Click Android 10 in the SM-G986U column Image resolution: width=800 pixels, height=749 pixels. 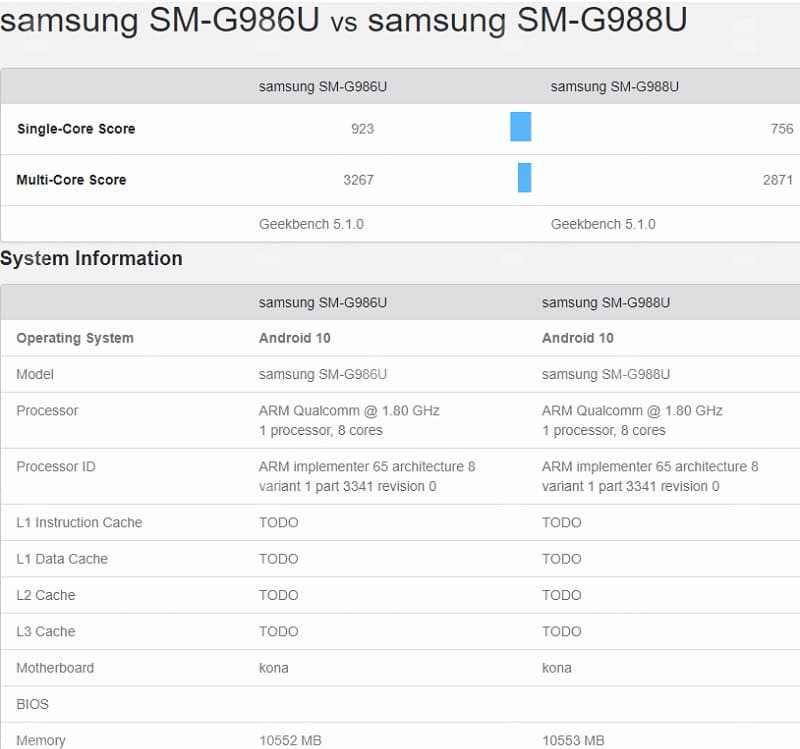click(x=294, y=338)
